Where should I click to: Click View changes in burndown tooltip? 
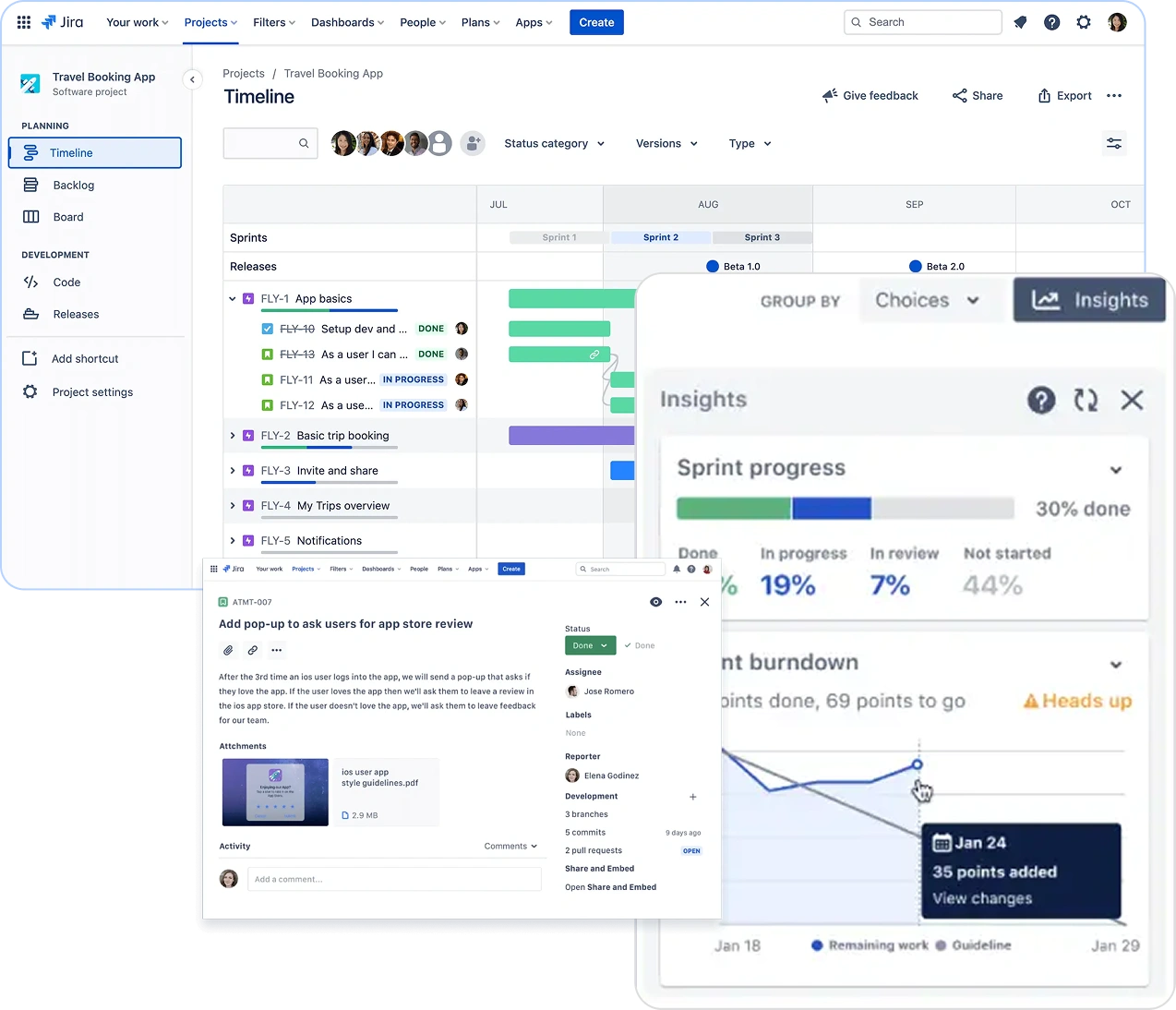point(982,899)
